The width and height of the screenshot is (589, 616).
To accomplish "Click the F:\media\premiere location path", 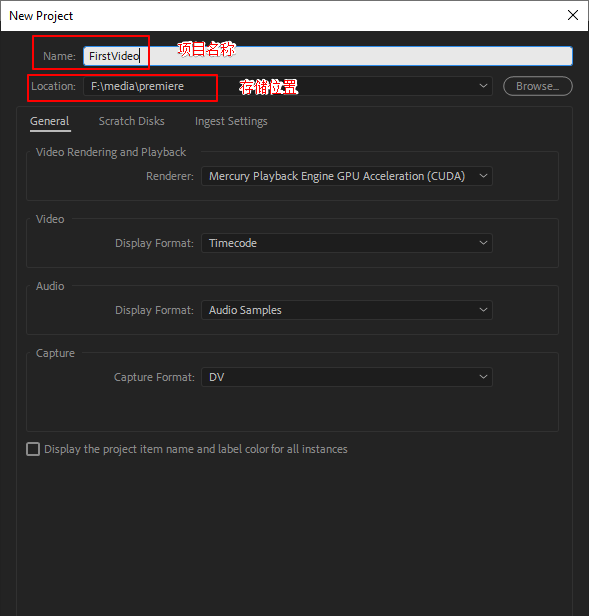I will (137, 86).
